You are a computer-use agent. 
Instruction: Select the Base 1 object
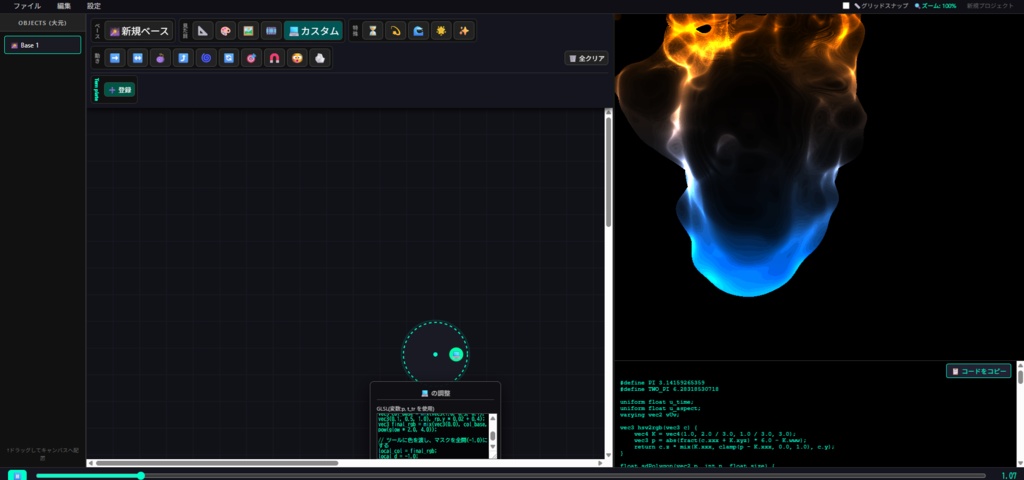click(42, 45)
